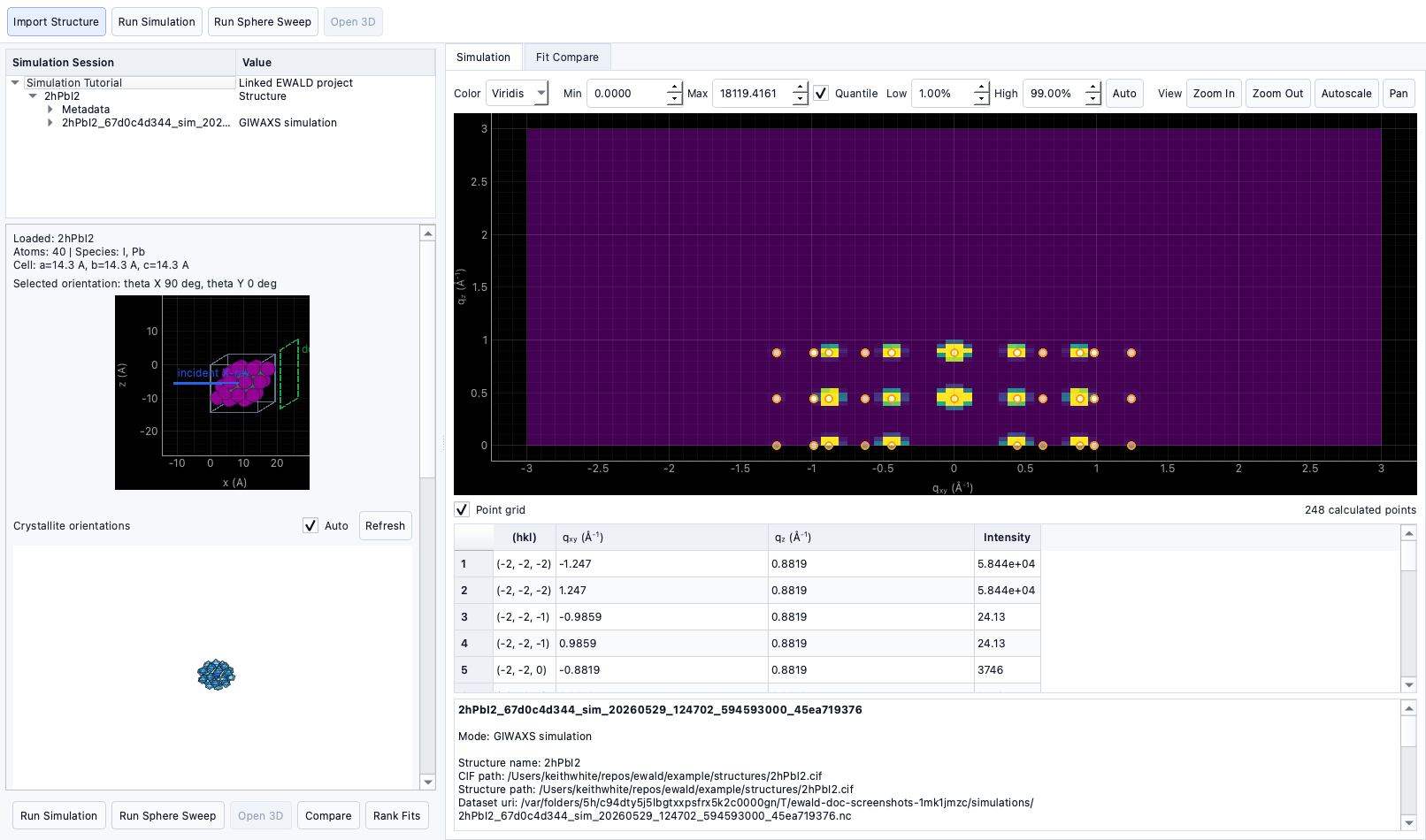Viewport: 1426px width, 840px height.
Task: Click the Refresh orientations button
Action: click(x=385, y=525)
